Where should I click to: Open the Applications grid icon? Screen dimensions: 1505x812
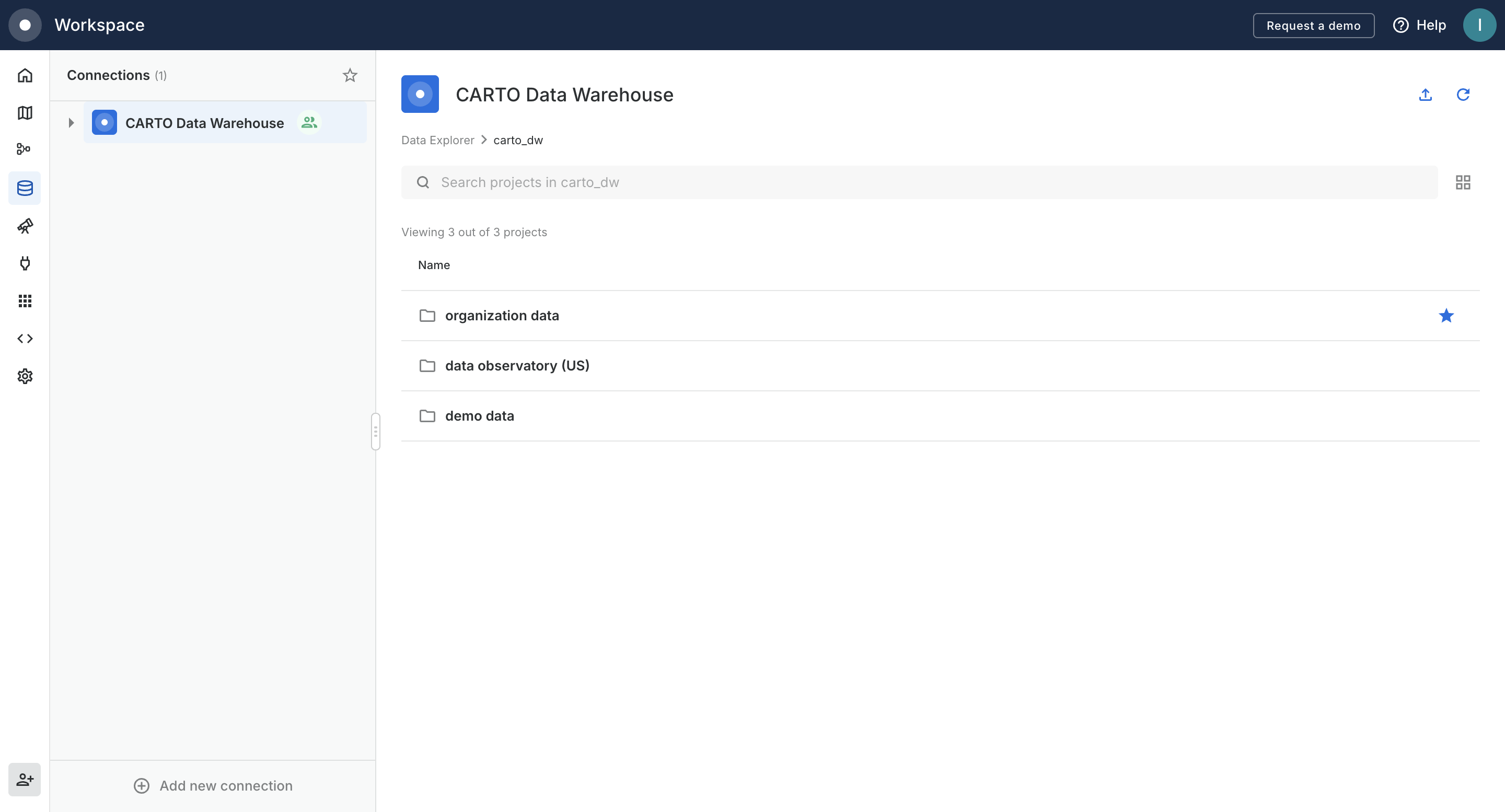[25, 301]
